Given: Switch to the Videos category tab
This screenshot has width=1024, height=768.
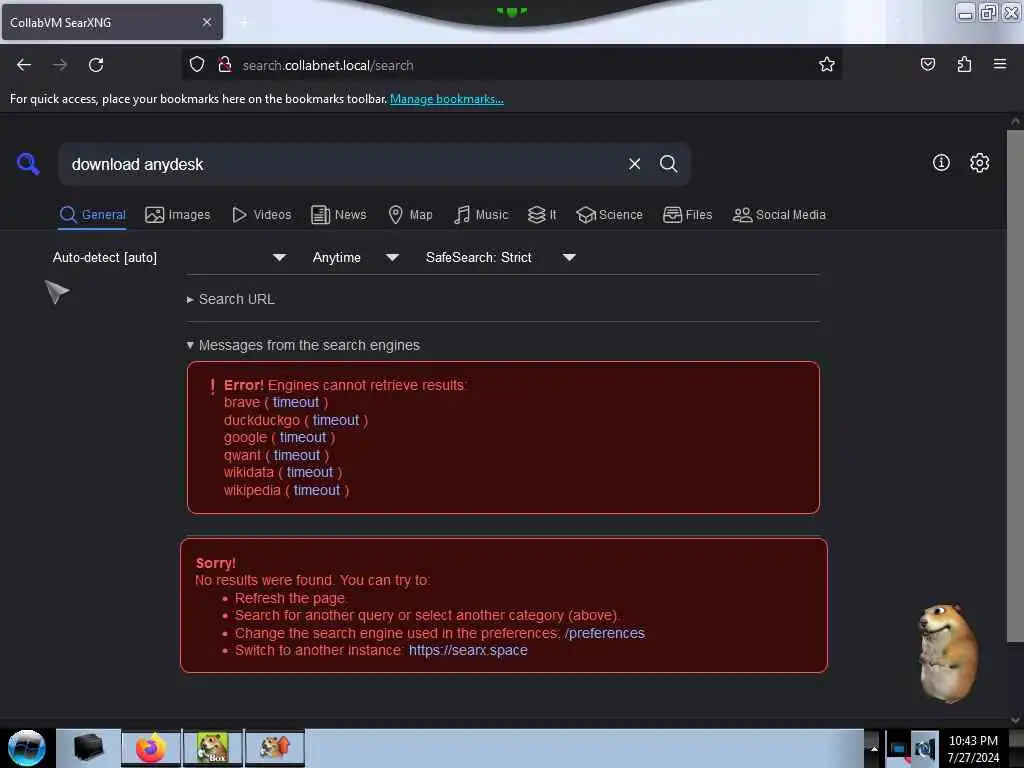Looking at the screenshot, I should pyautogui.click(x=261, y=215).
